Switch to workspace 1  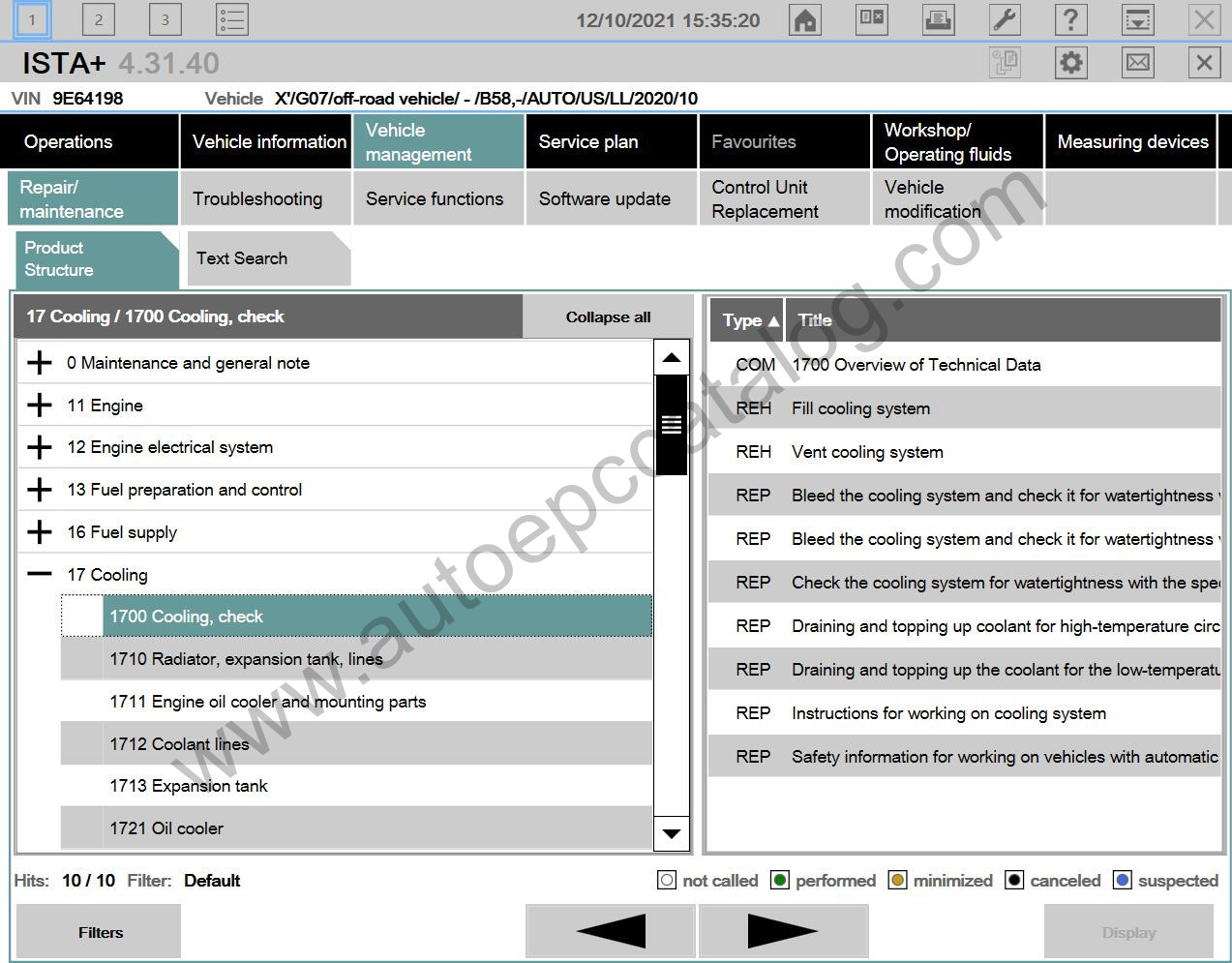point(32,19)
